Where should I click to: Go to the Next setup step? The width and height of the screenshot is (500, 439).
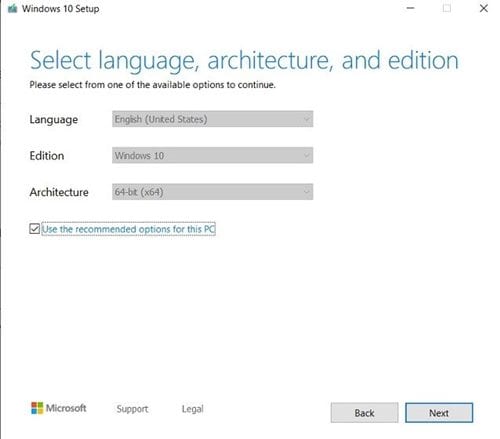[439, 413]
